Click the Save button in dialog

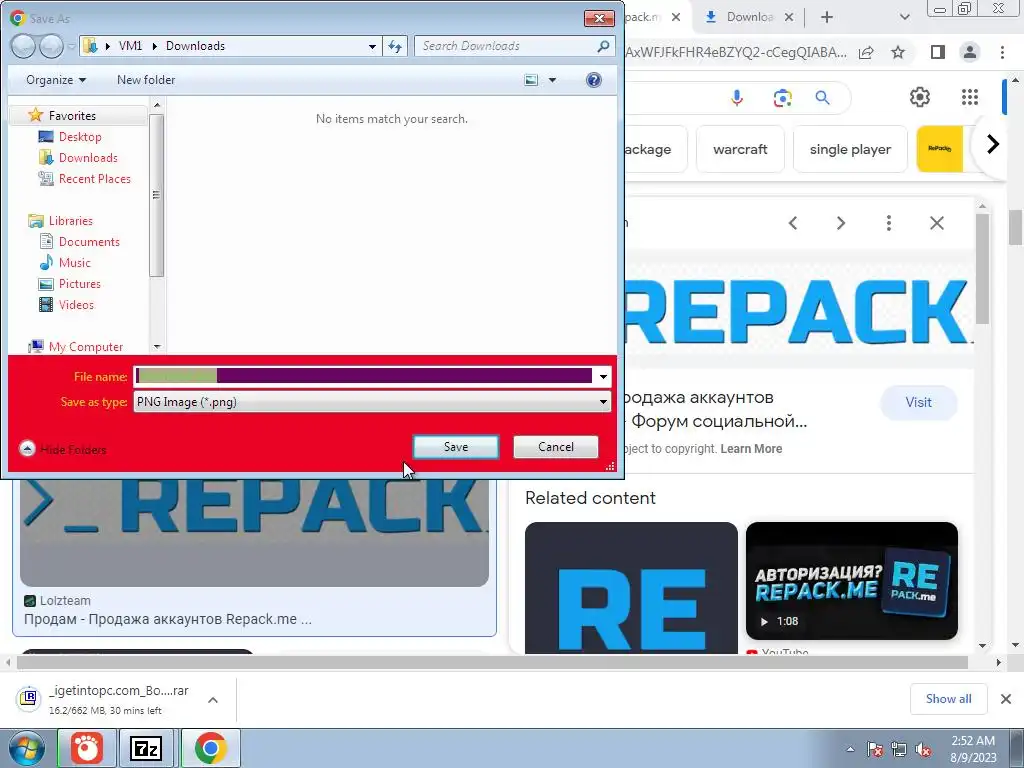point(456,447)
